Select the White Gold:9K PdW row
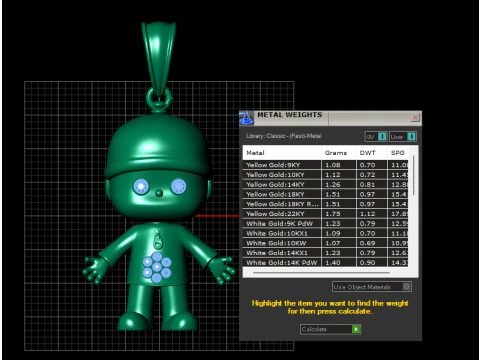 pos(325,223)
